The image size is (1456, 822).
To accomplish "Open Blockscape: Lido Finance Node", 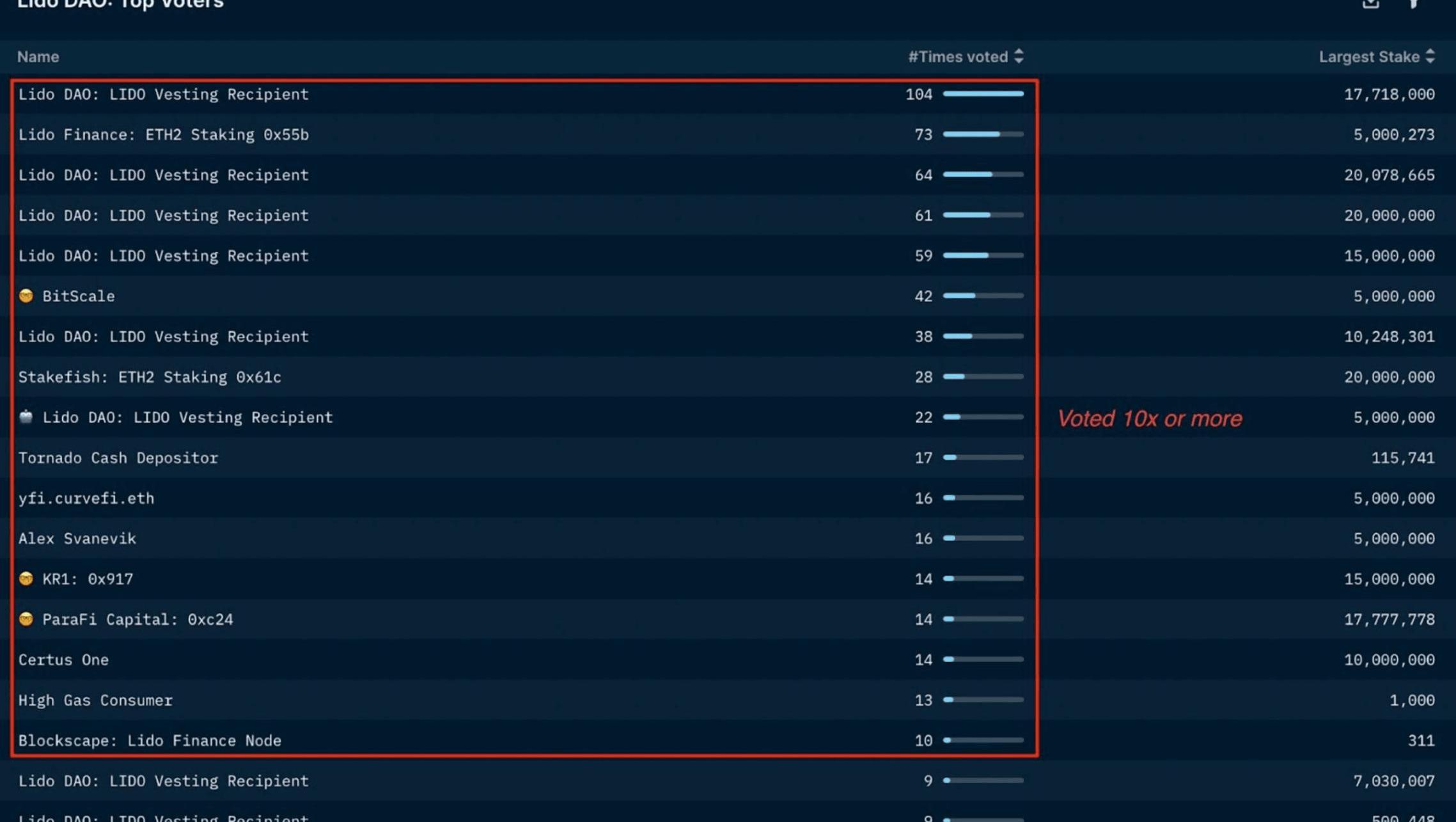I will pyautogui.click(x=150, y=740).
